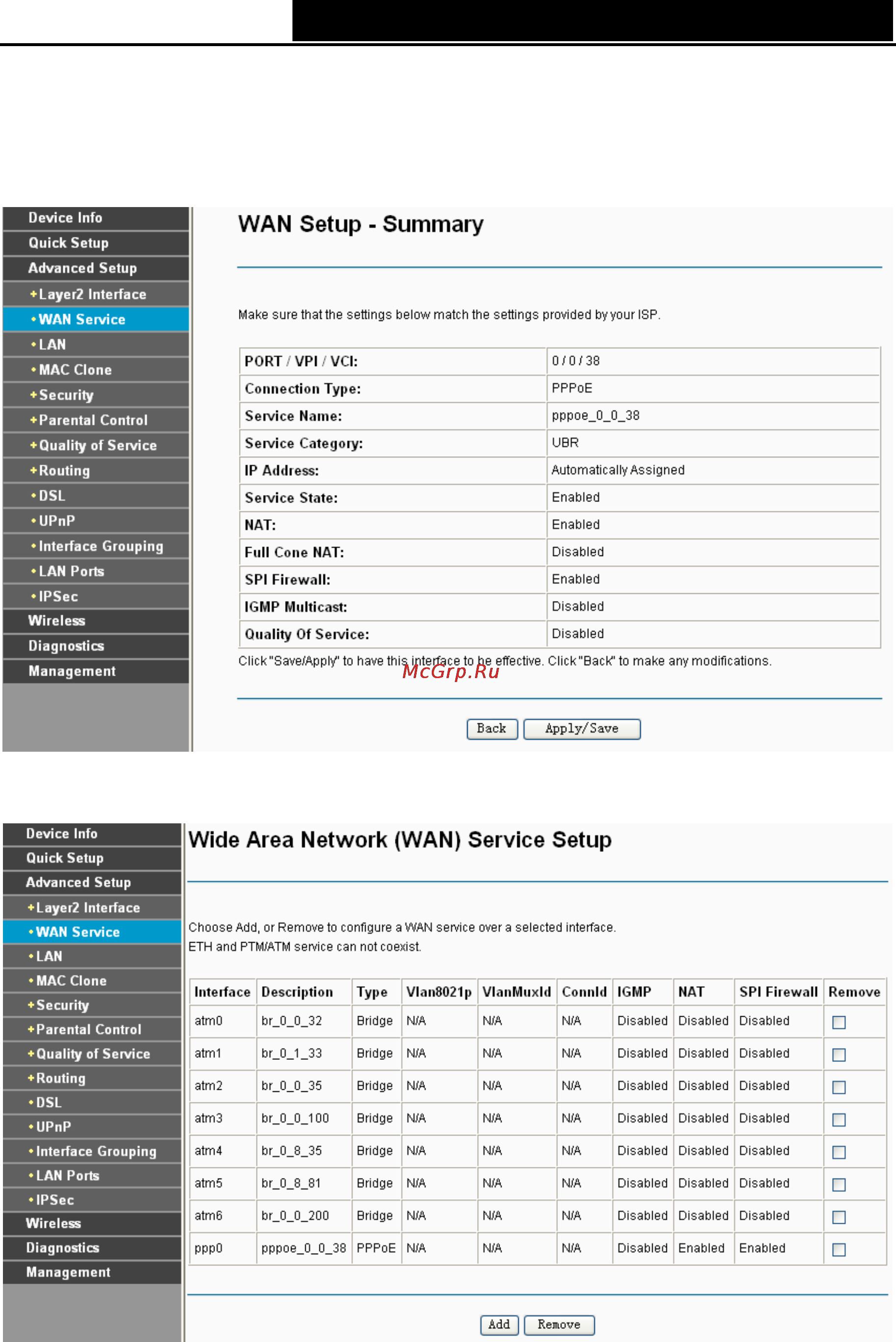Expand Security in the lower sidebar
The image size is (896, 1342).
pyautogui.click(x=92, y=1005)
